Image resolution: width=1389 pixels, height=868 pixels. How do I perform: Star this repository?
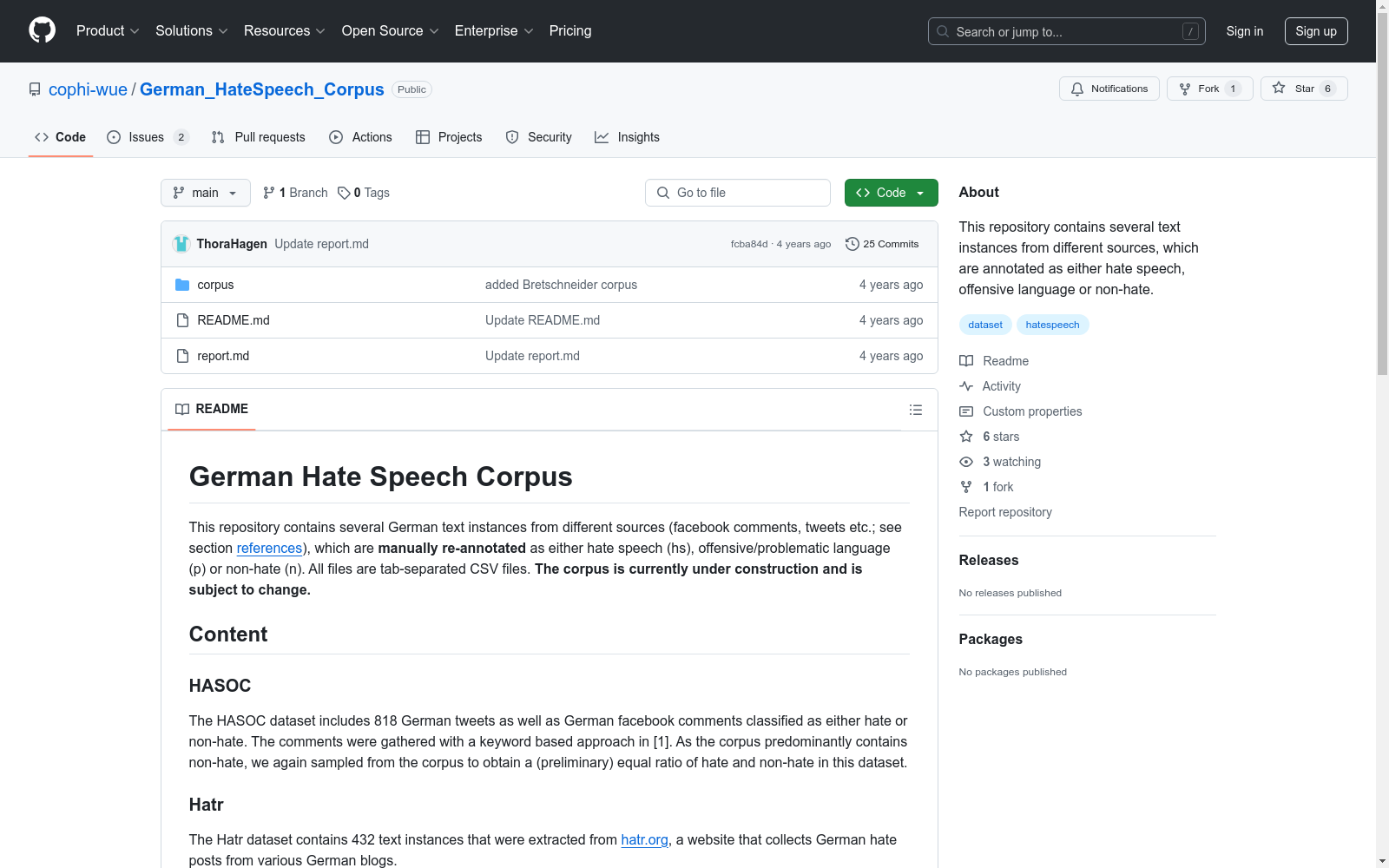1304,89
